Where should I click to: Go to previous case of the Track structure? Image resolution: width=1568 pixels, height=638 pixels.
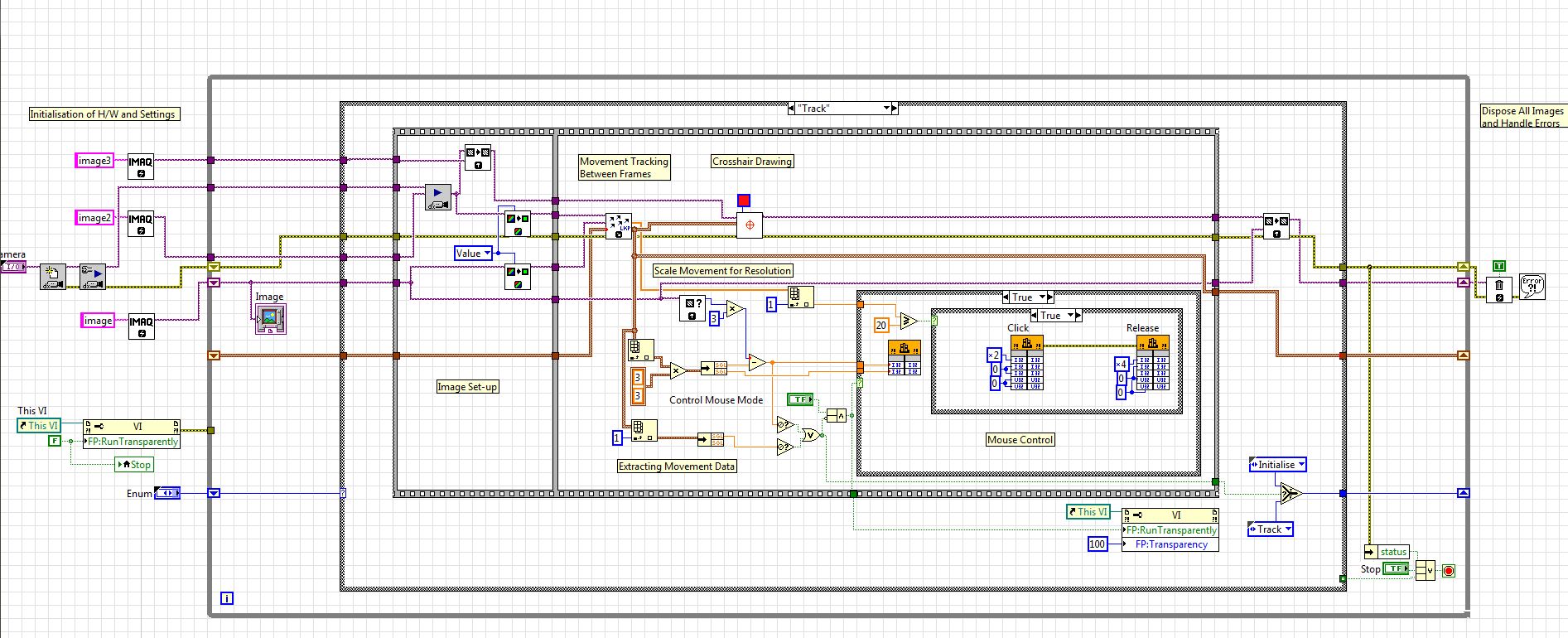pyautogui.click(x=793, y=109)
